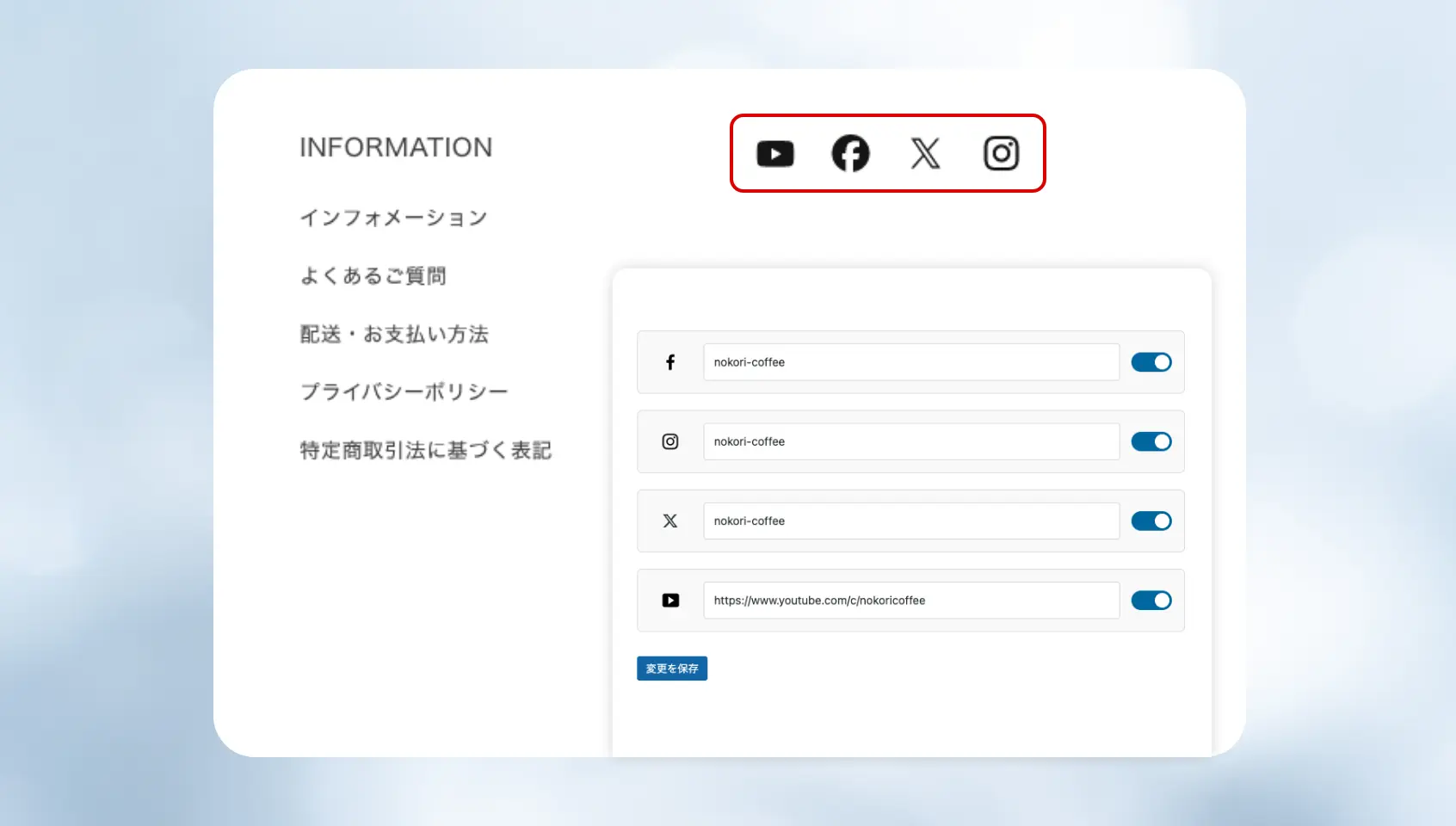Screen dimensions: 1456x826
Task: Open the large Instagram icon link
Action: pos(1001,154)
